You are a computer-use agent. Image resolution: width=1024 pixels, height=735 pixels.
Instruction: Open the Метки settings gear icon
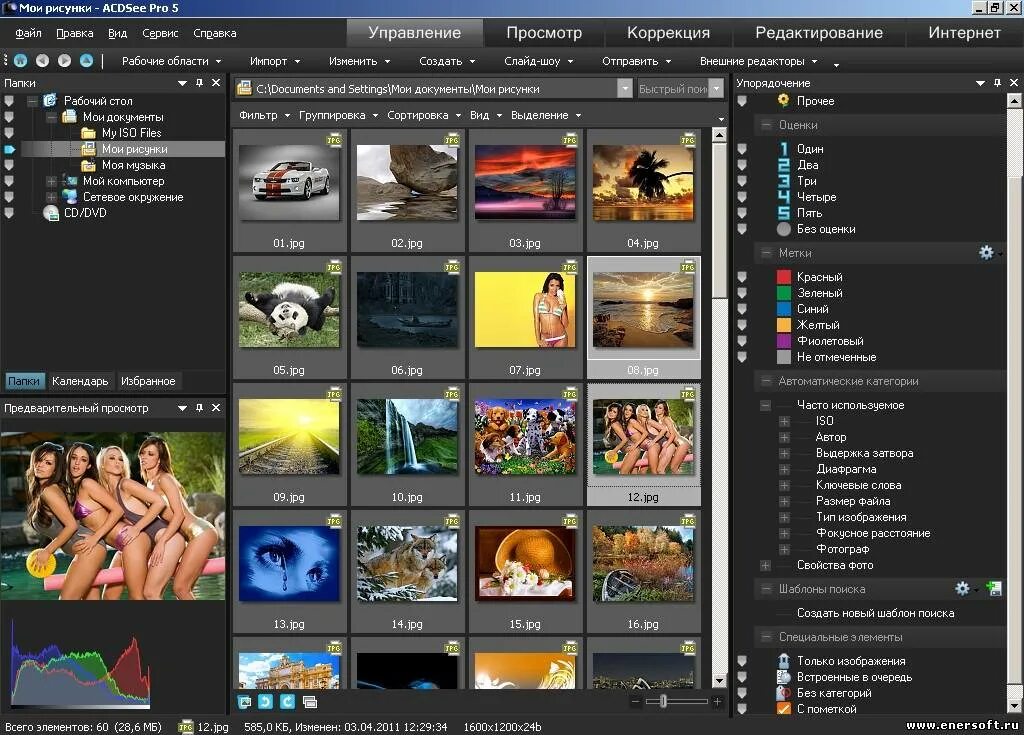point(986,253)
